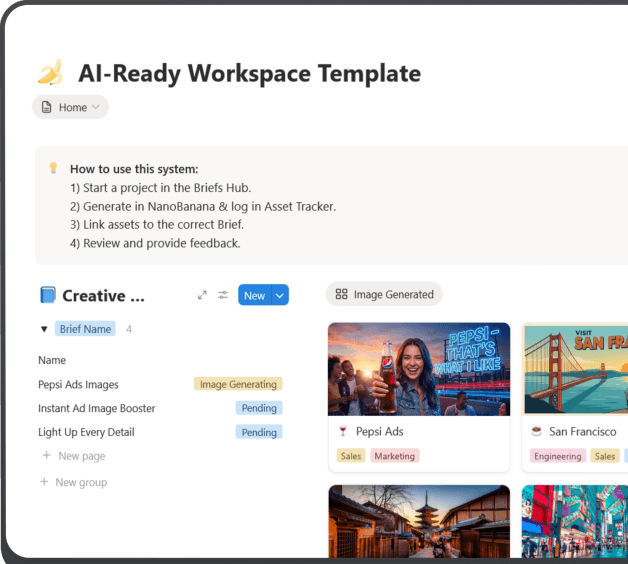Open the Japanese pagoda street thumbnail
The image size is (628, 564).
[419, 521]
